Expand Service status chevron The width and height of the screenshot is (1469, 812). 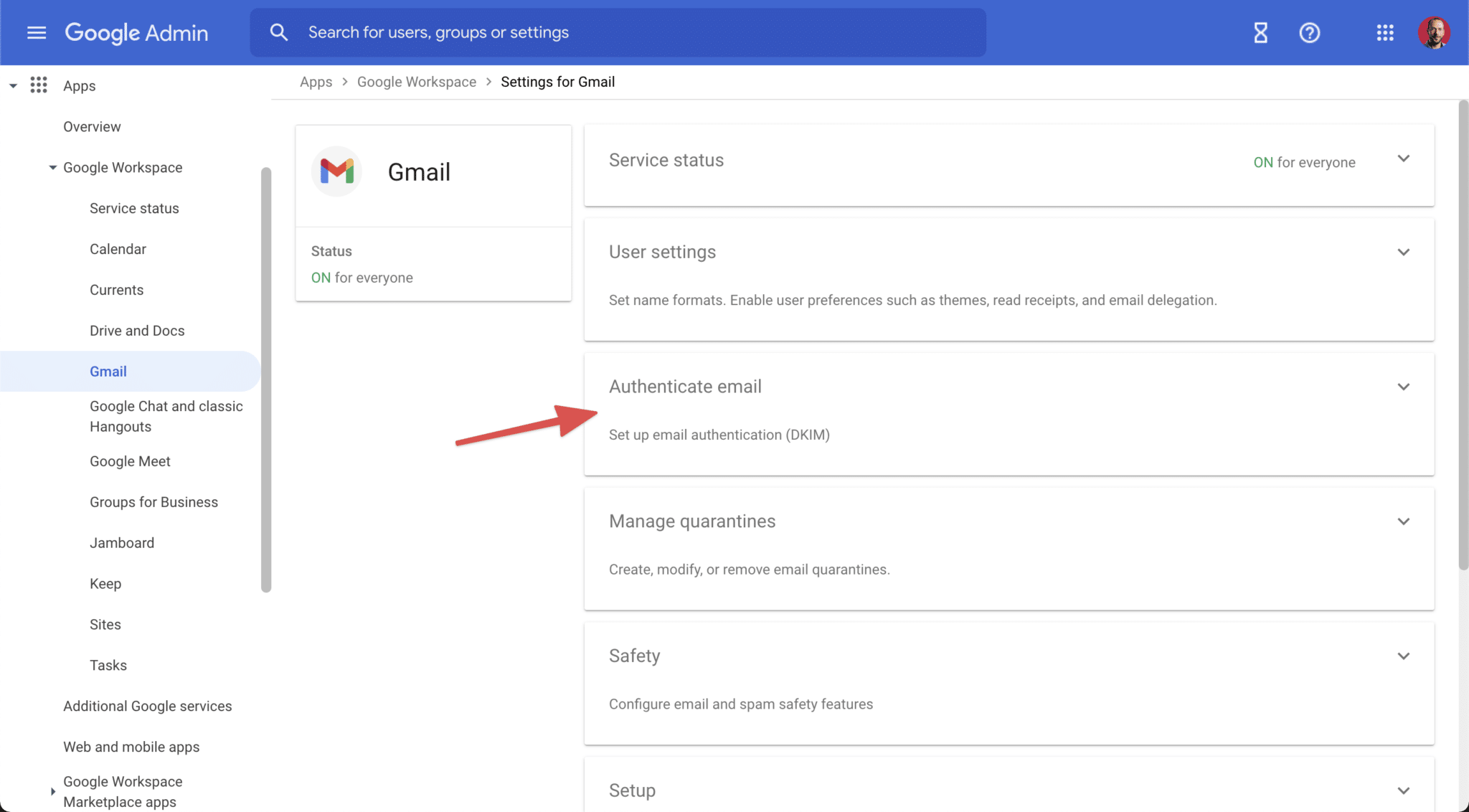pos(1404,159)
